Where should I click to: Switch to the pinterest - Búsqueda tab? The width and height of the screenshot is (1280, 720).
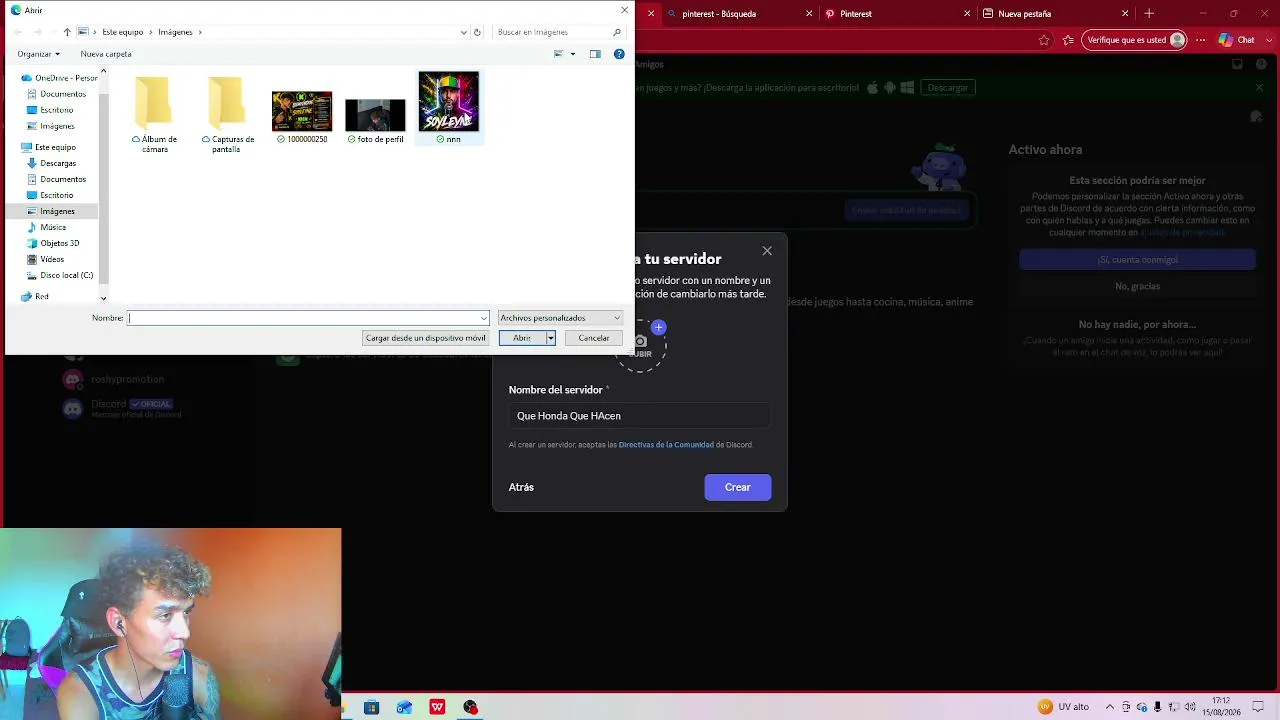720,14
